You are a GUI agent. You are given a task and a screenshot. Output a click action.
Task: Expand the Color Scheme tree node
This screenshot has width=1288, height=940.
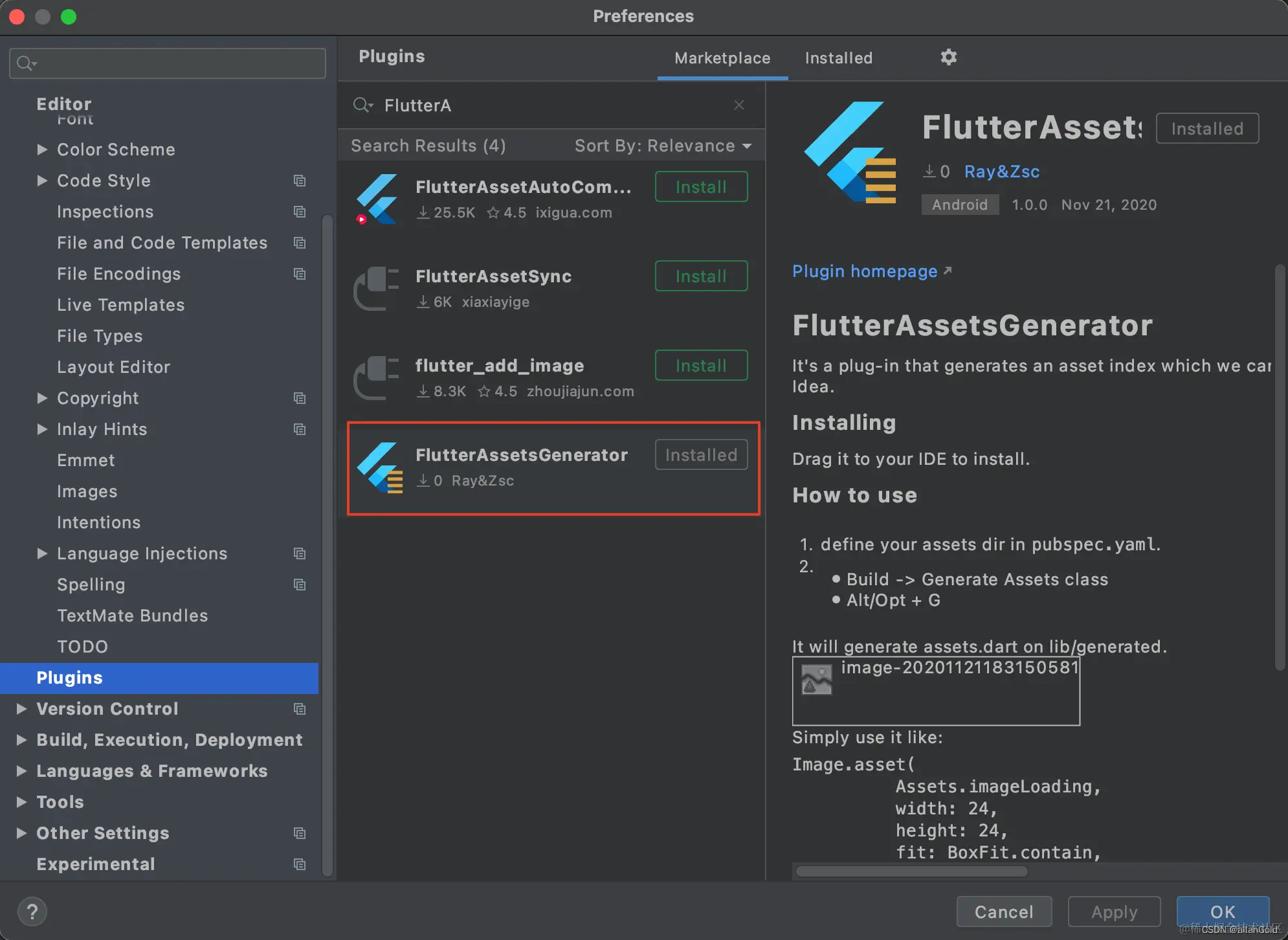pyautogui.click(x=42, y=150)
